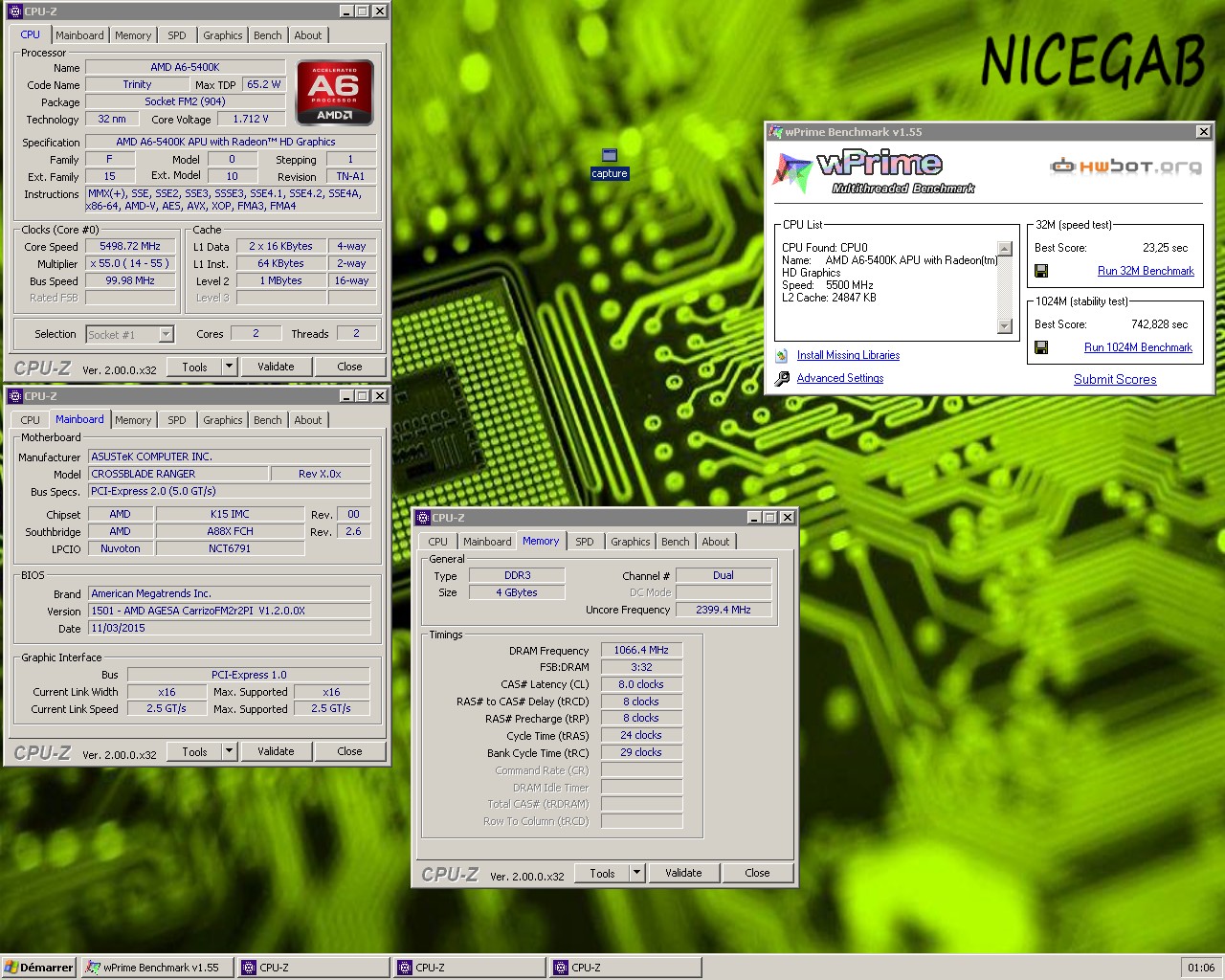Open Bench tab in top CPU-Z window
This screenshot has height=980, width=1225.
coord(268,35)
